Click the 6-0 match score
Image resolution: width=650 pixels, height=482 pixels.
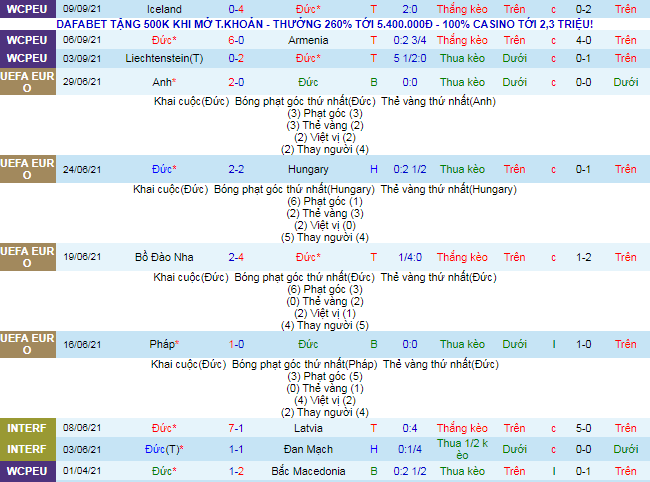click(x=237, y=40)
